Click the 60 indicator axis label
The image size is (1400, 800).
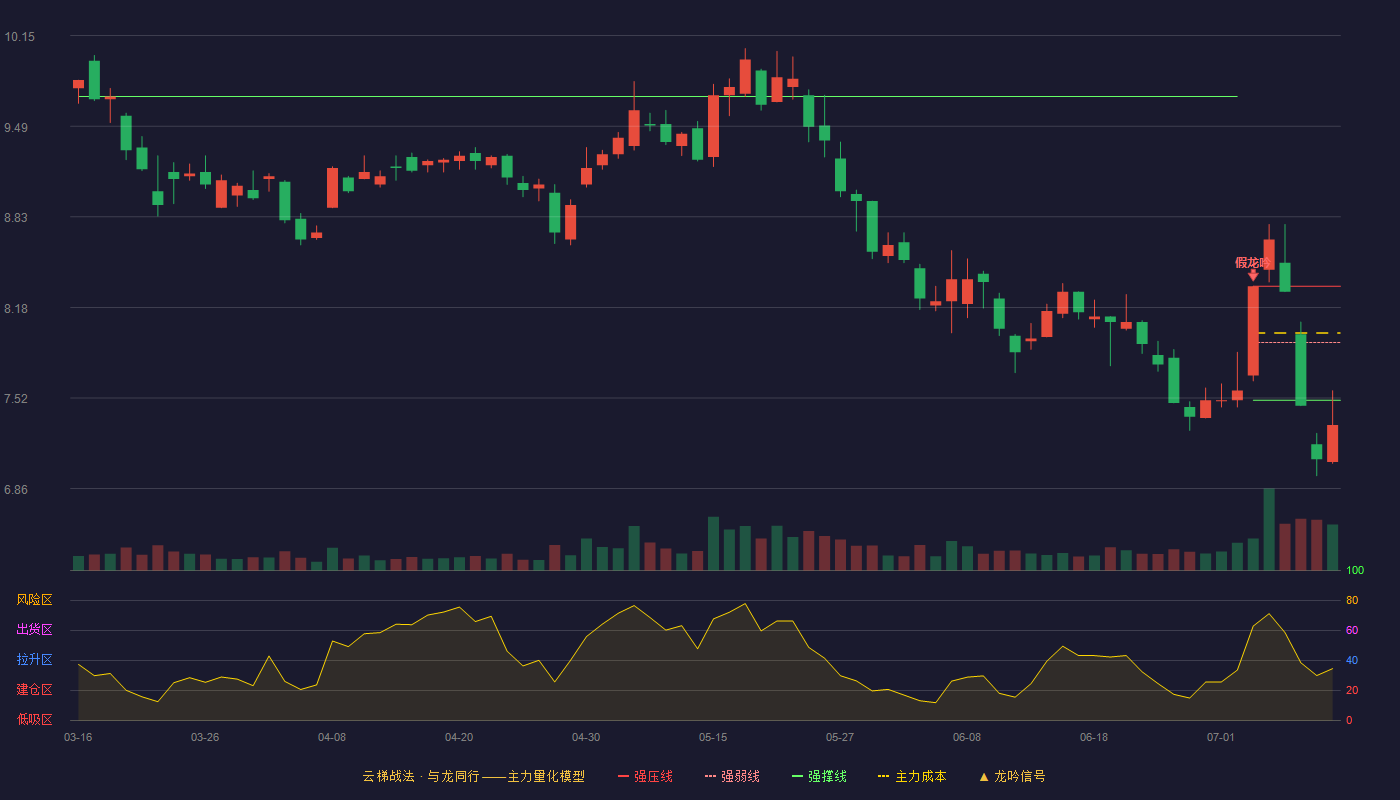coord(1352,631)
